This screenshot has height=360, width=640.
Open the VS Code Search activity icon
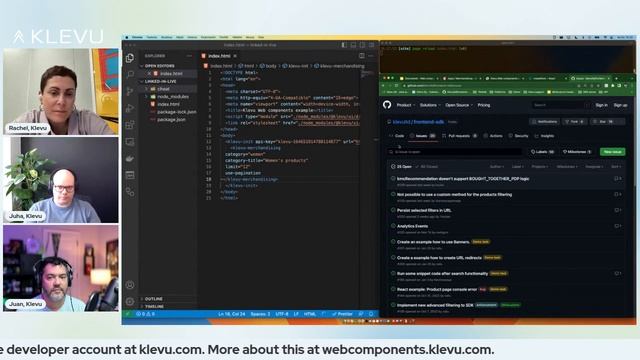(x=130, y=74)
